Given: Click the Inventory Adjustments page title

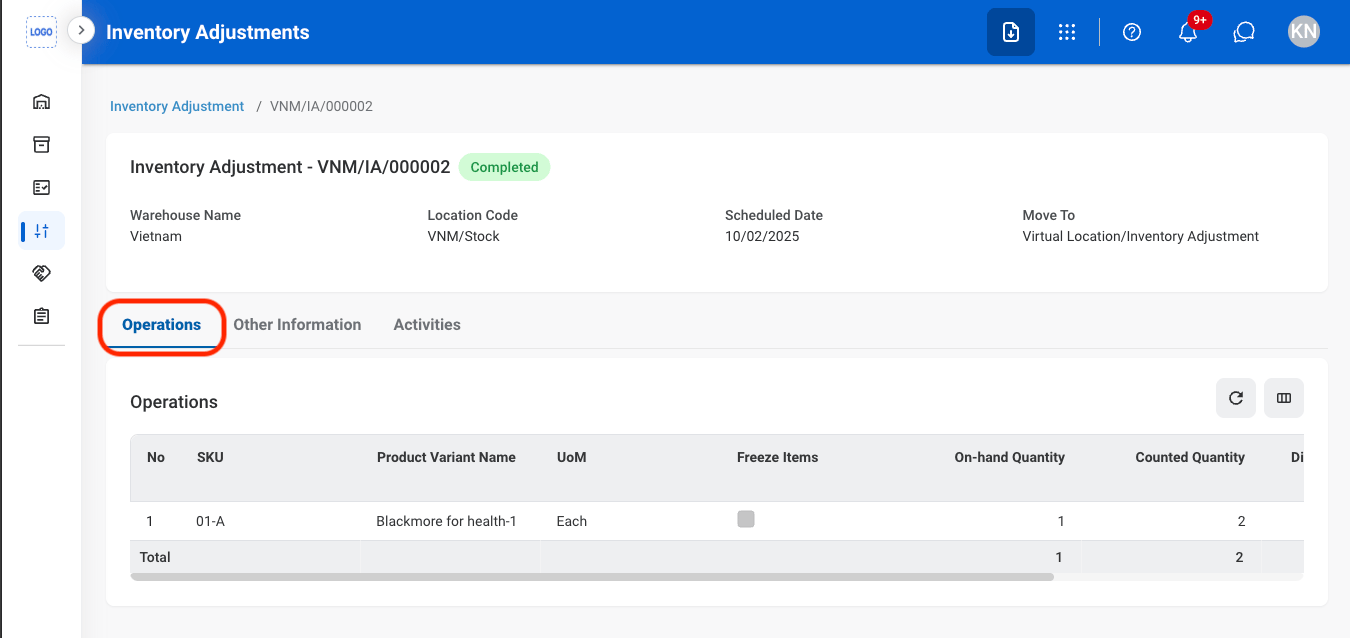Looking at the screenshot, I should (208, 32).
